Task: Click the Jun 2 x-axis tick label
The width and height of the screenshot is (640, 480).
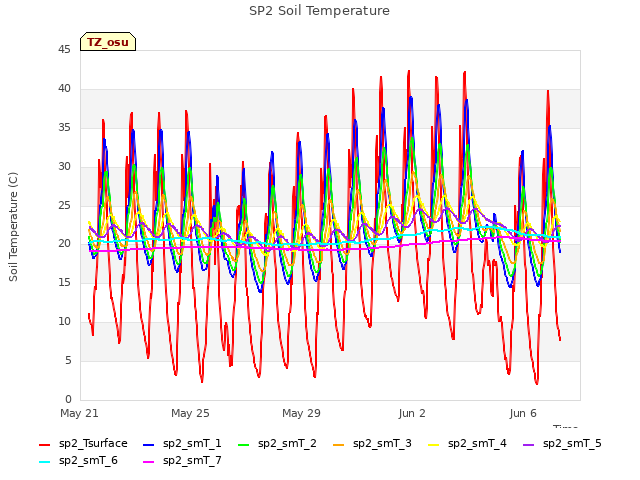Action: [412, 413]
